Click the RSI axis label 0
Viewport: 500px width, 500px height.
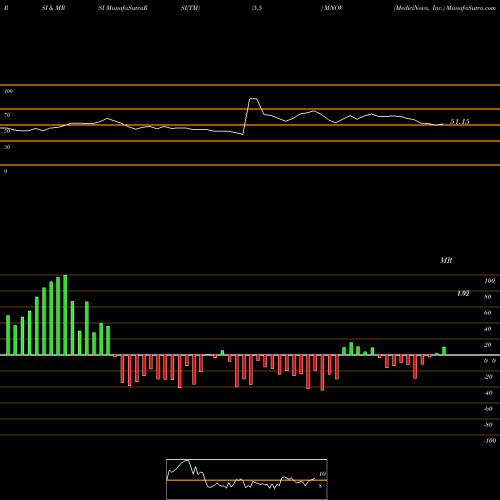tap(5, 171)
